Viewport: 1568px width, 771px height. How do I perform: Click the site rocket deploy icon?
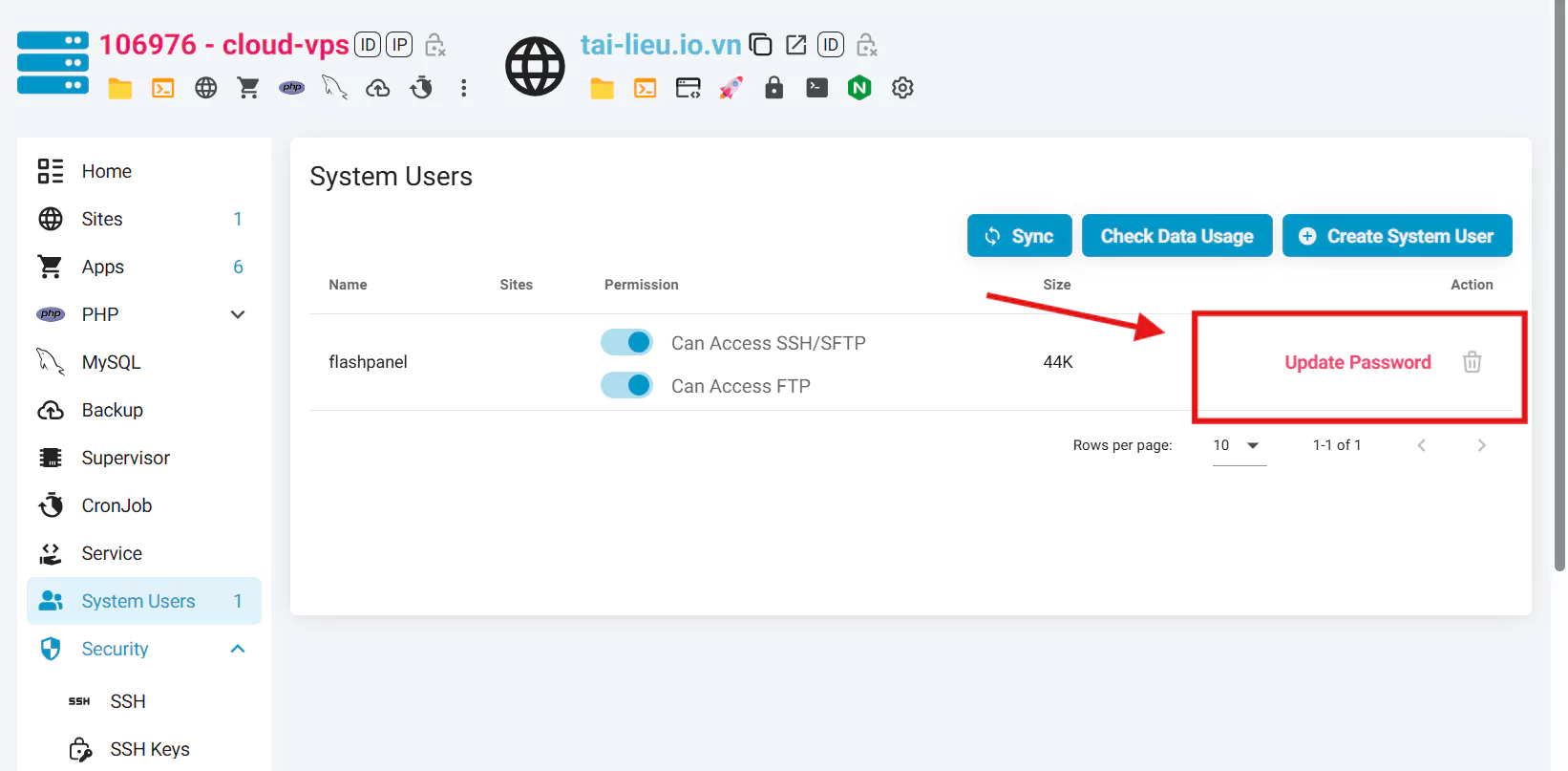[x=731, y=88]
